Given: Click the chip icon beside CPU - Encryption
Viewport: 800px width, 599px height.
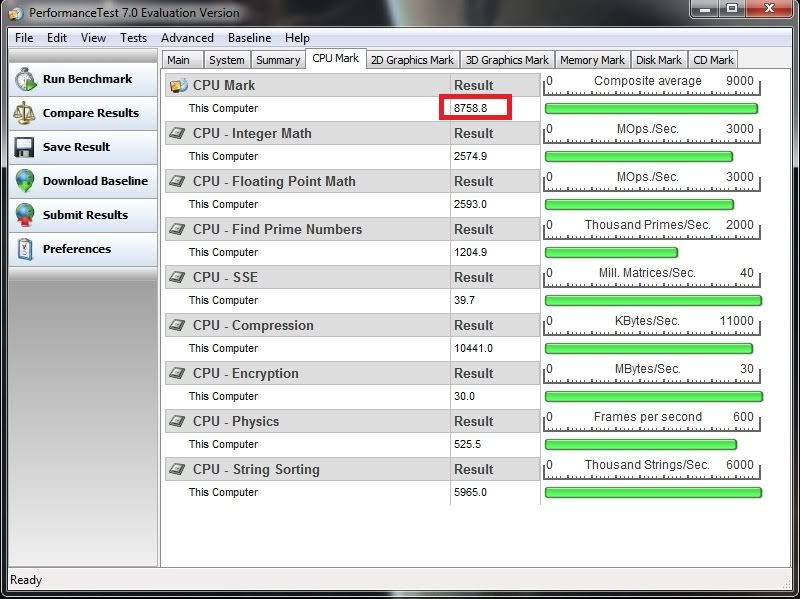Looking at the screenshot, I should [x=177, y=373].
